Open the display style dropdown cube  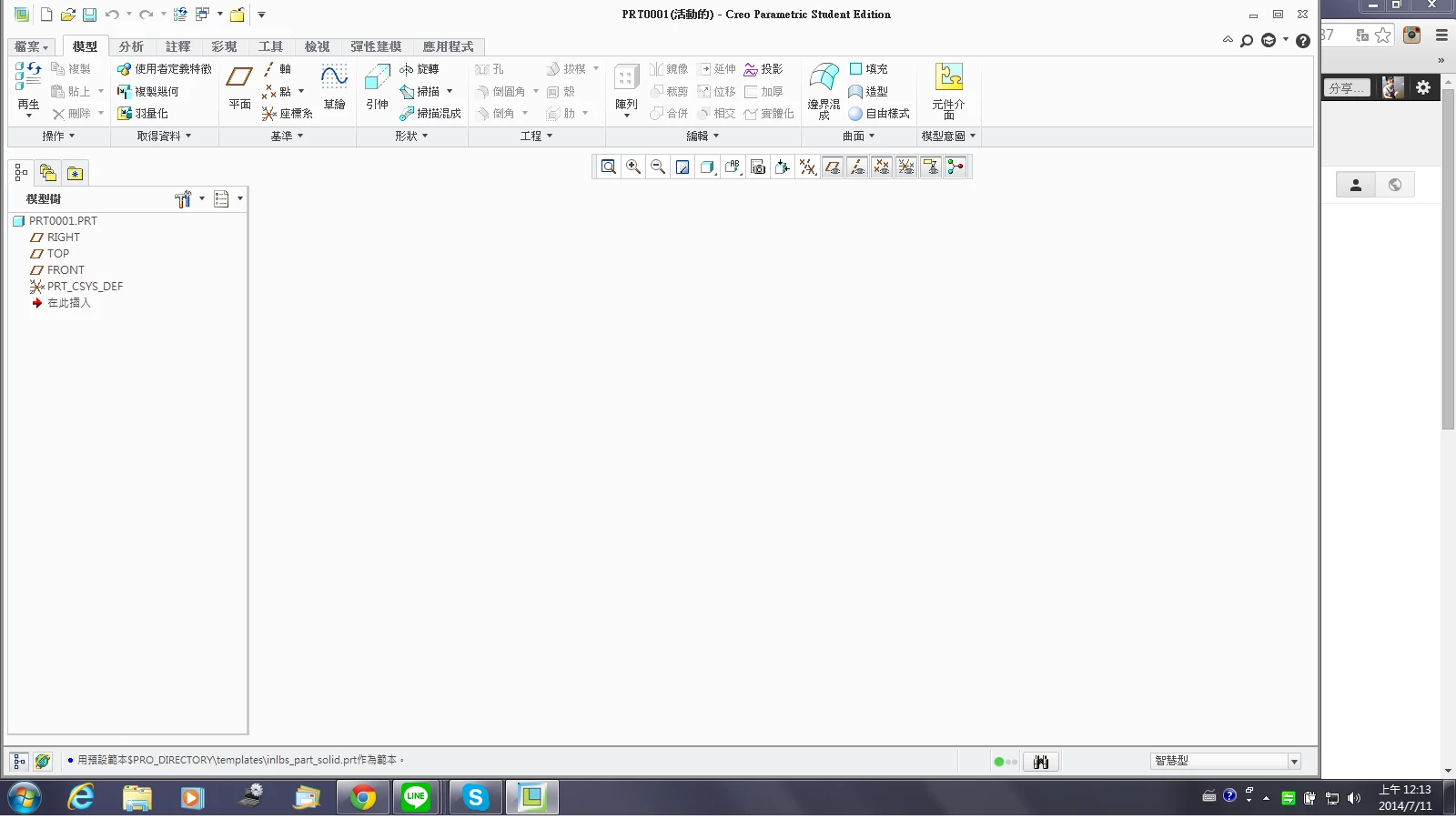tap(707, 167)
